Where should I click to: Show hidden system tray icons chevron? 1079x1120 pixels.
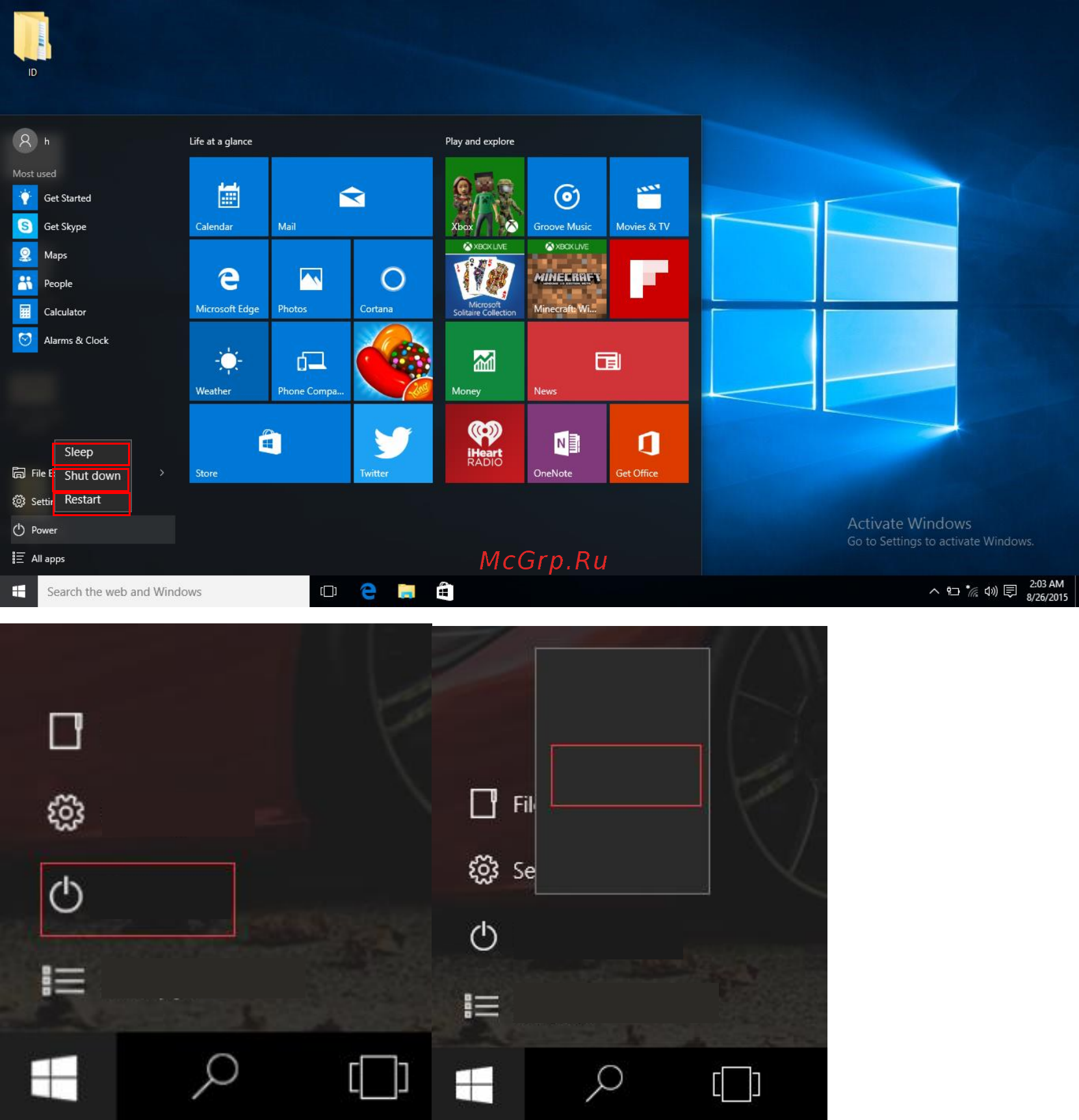934,591
